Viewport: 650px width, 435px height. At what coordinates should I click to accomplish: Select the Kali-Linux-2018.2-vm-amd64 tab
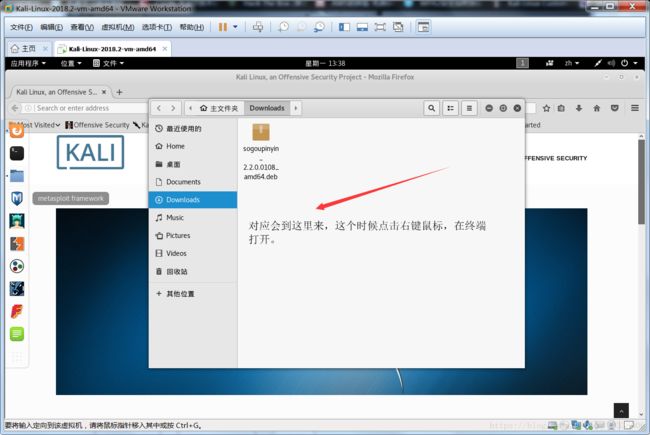click(112, 49)
